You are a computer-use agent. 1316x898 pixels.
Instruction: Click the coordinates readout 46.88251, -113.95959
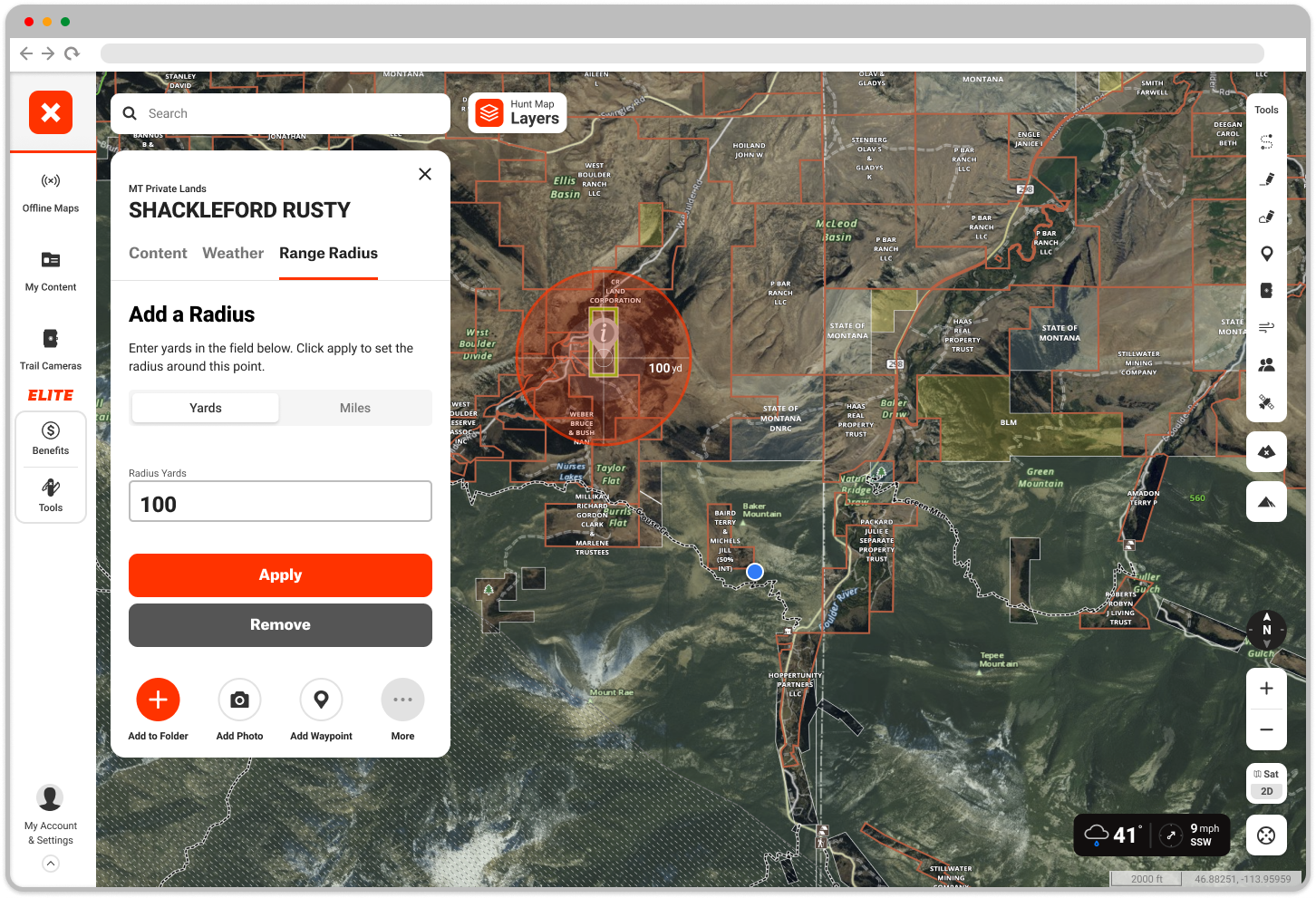(x=1243, y=879)
